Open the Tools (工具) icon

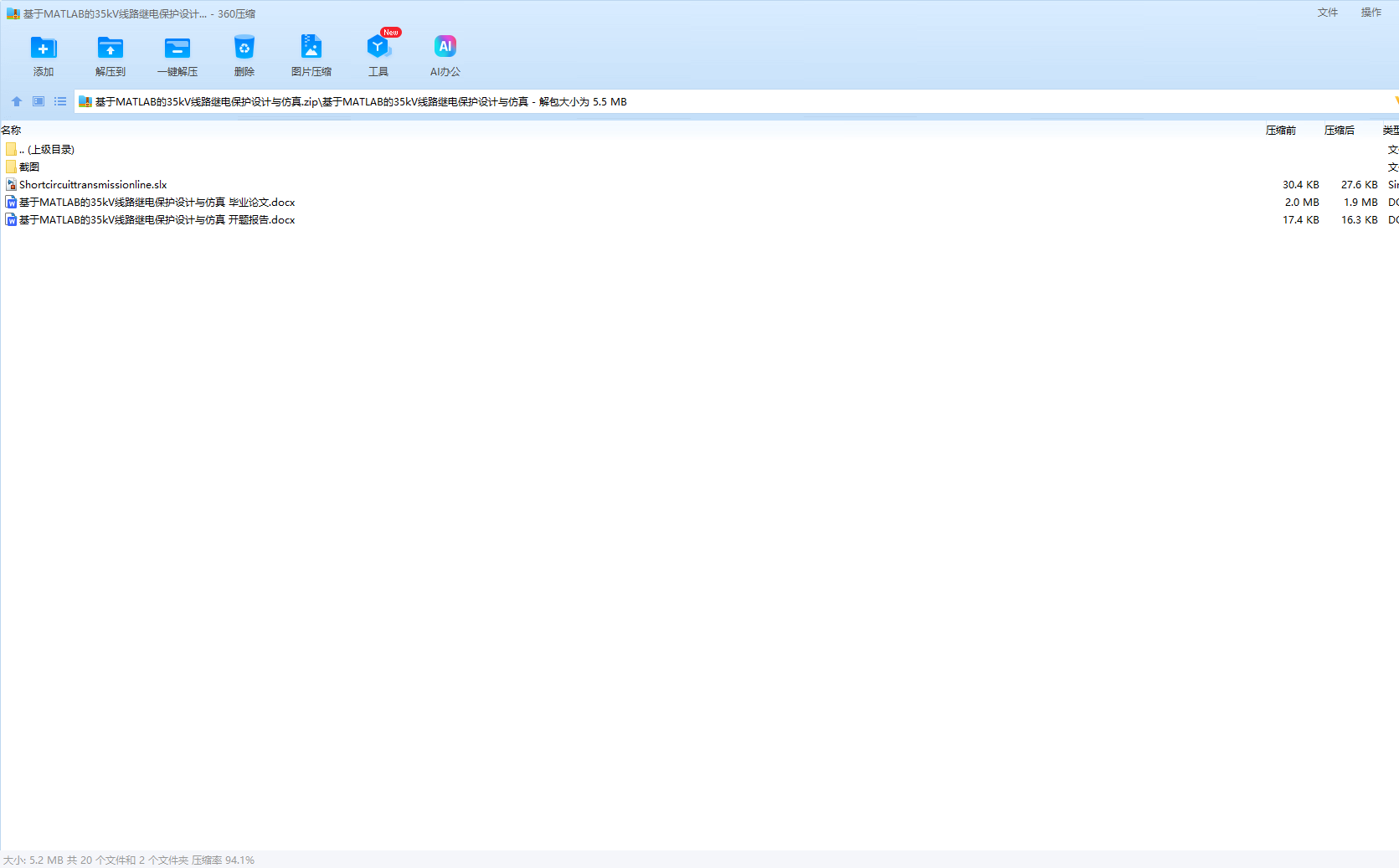coord(378,48)
